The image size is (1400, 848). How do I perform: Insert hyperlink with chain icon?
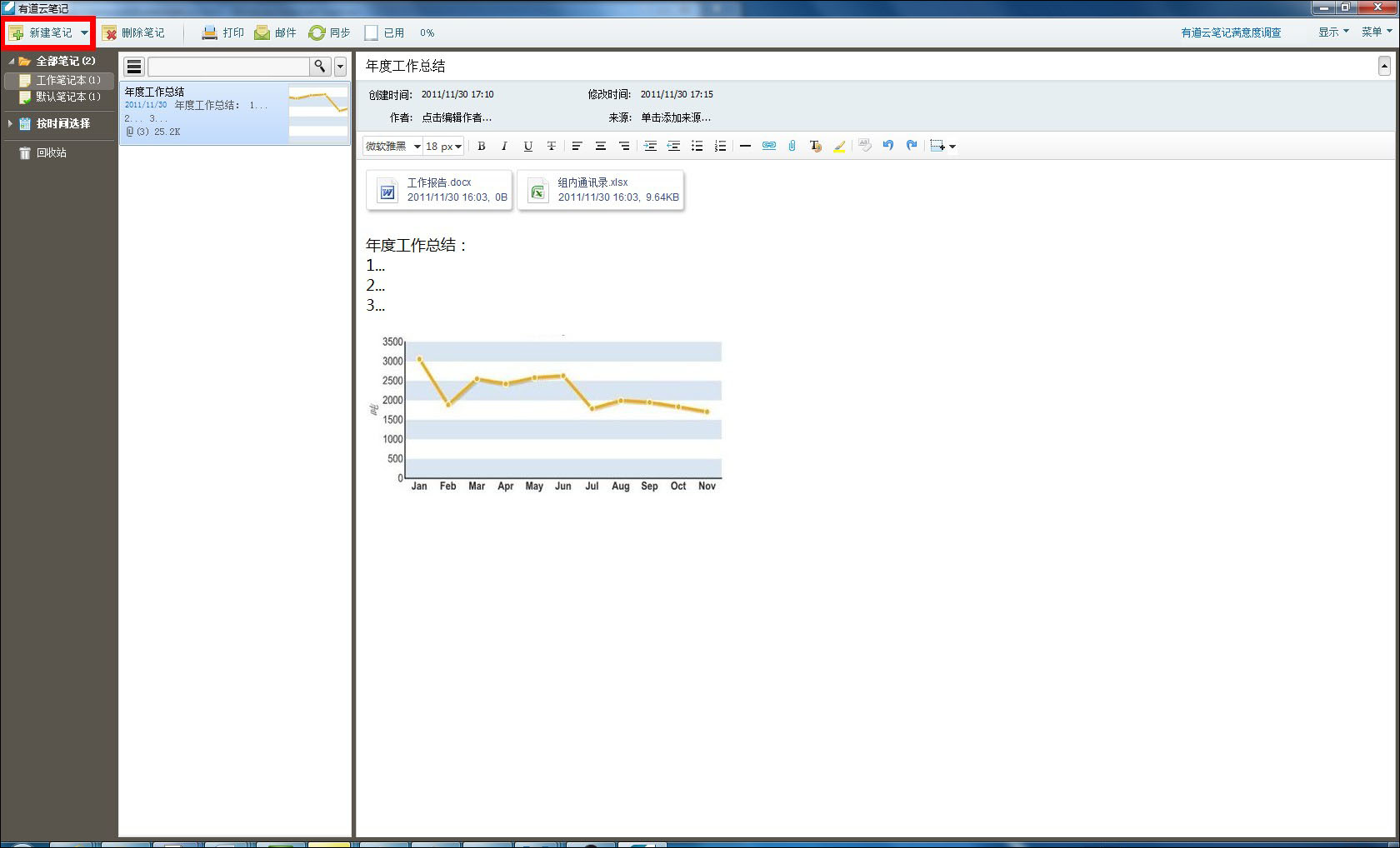pyautogui.click(x=768, y=147)
